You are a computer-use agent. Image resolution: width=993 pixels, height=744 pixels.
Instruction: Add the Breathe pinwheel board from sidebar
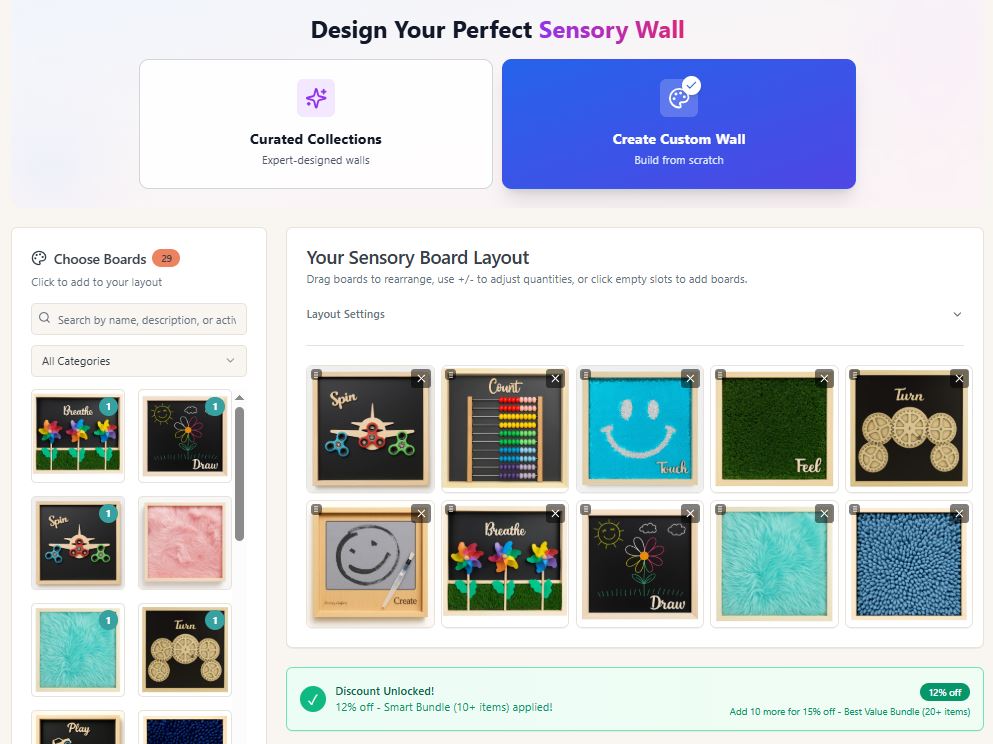click(78, 436)
